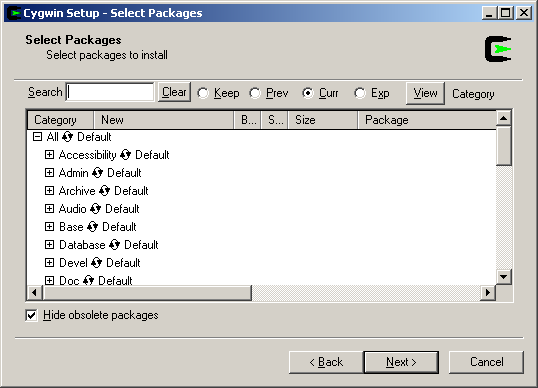Click the Base category cycle icon
Screen dimensions: 538x388
[x=93, y=227]
